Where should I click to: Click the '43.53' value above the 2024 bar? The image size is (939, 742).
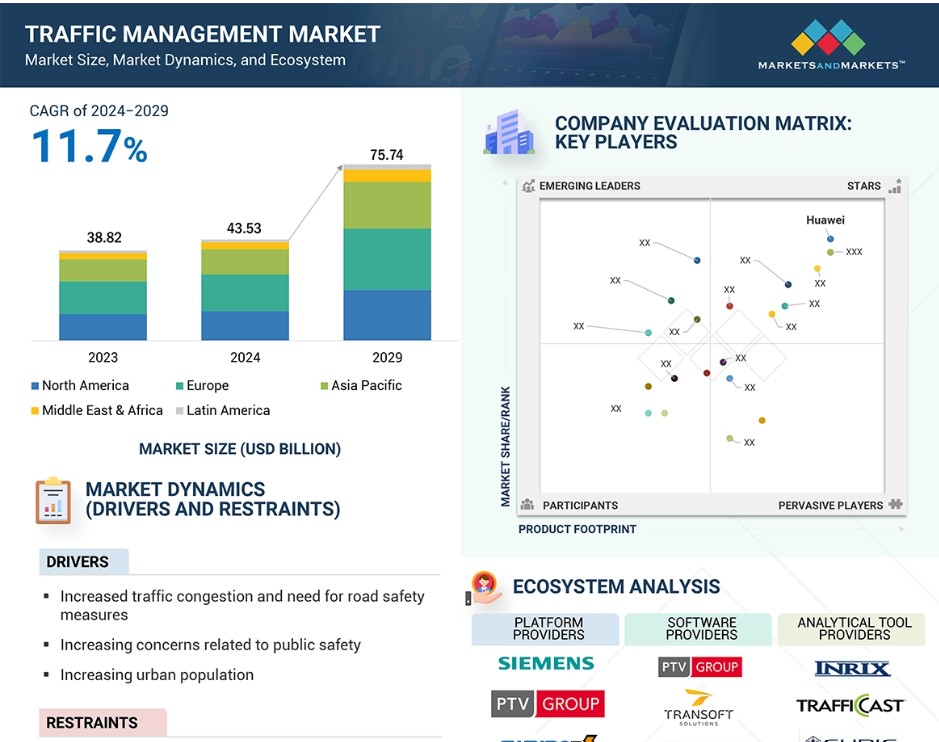click(x=244, y=228)
